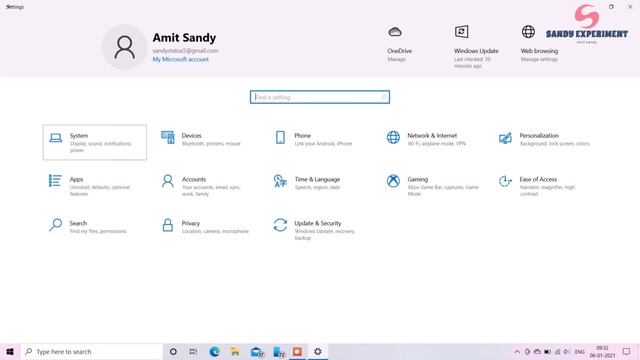Open the Update & Security arrows icon
Screen dimensions: 640x360
tap(280, 225)
